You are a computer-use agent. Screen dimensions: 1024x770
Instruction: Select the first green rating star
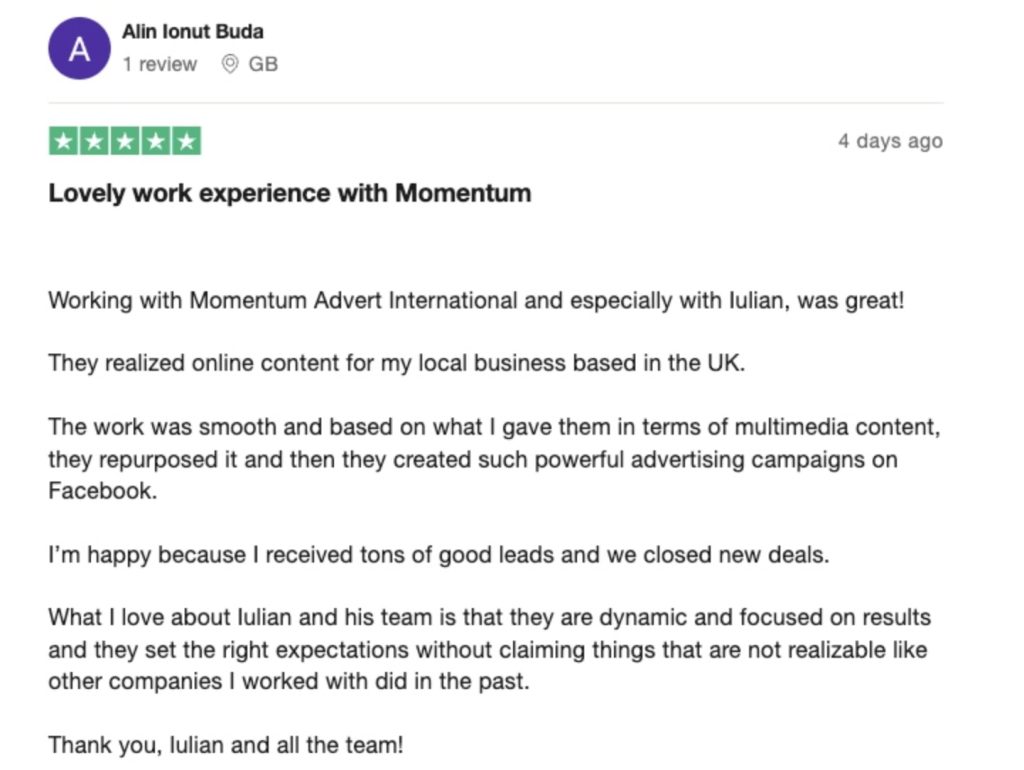click(x=63, y=141)
